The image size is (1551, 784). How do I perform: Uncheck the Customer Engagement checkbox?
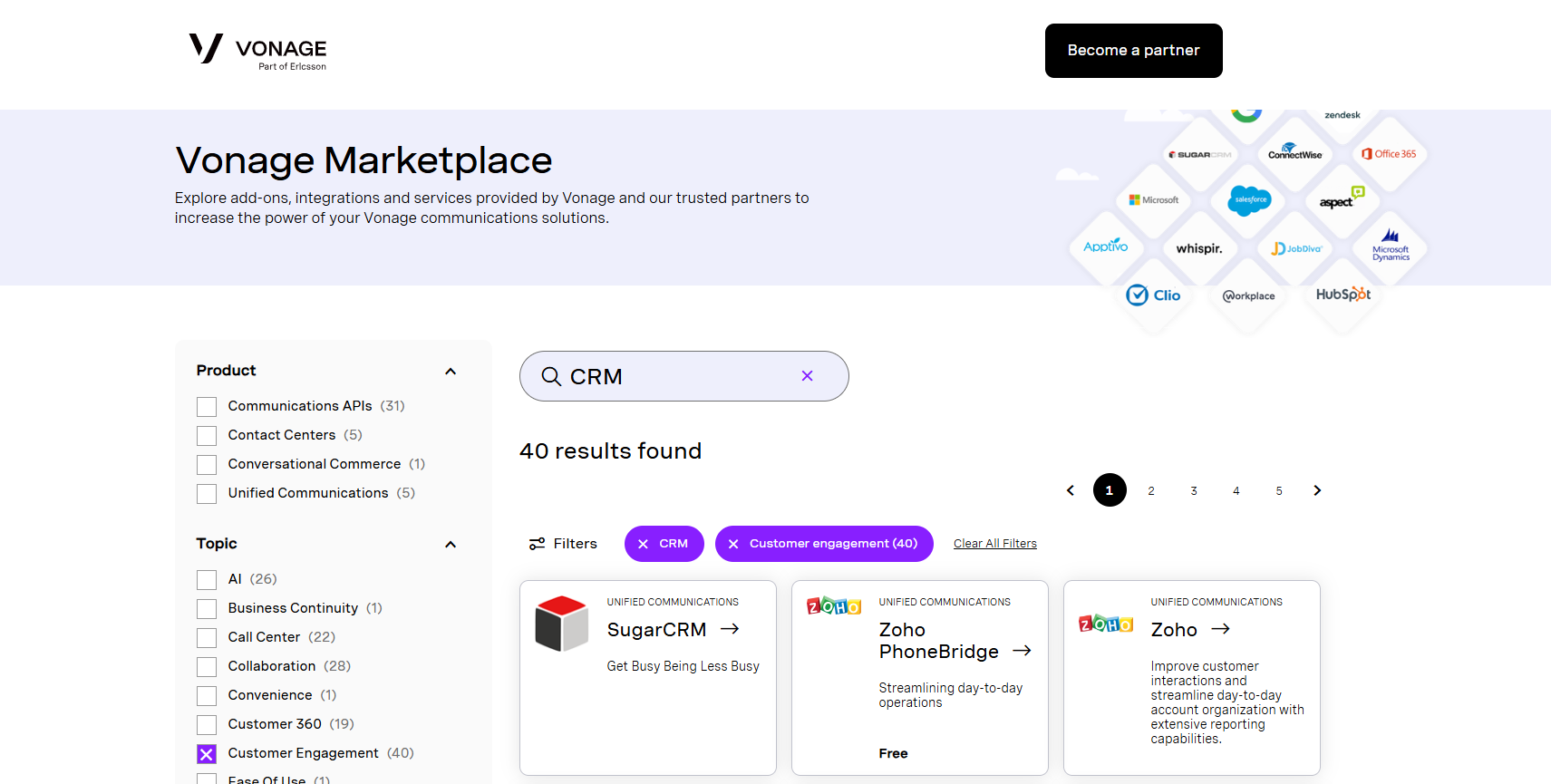click(x=207, y=754)
